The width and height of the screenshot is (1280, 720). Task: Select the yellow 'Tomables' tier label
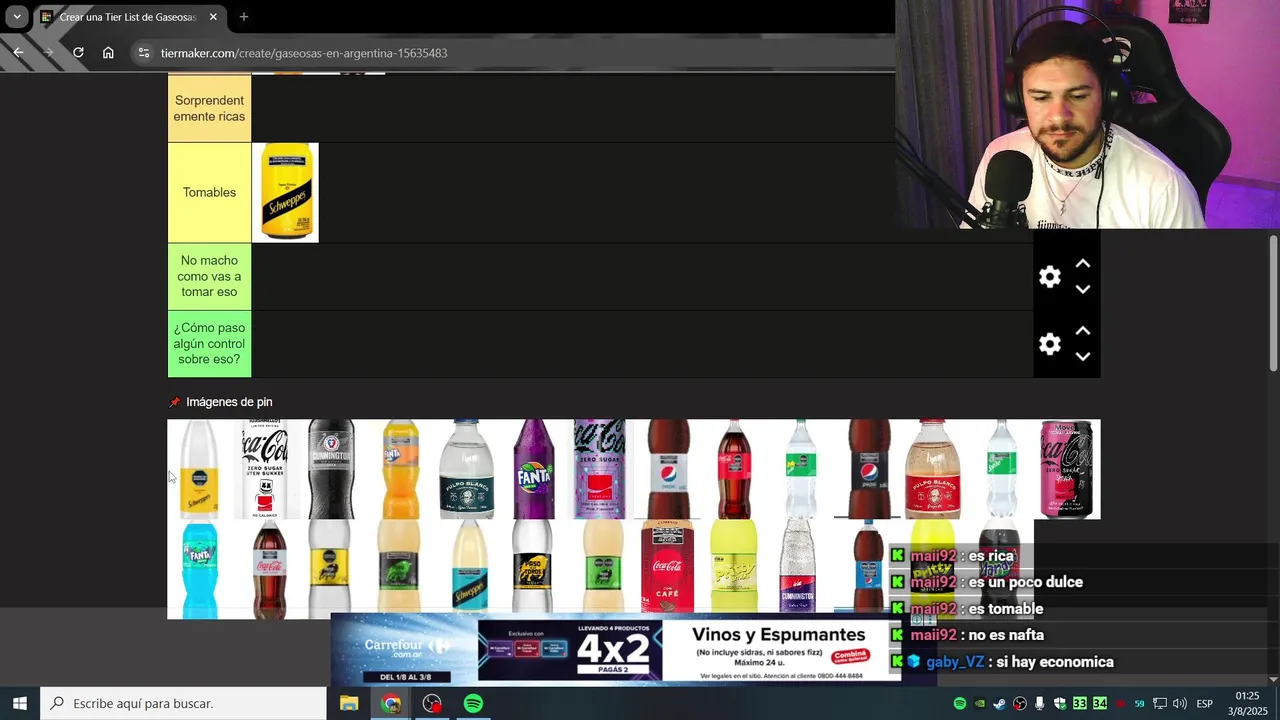209,192
